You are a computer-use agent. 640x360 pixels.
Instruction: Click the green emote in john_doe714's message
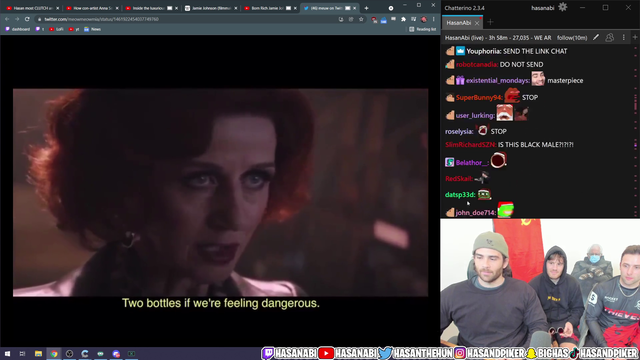(505, 210)
